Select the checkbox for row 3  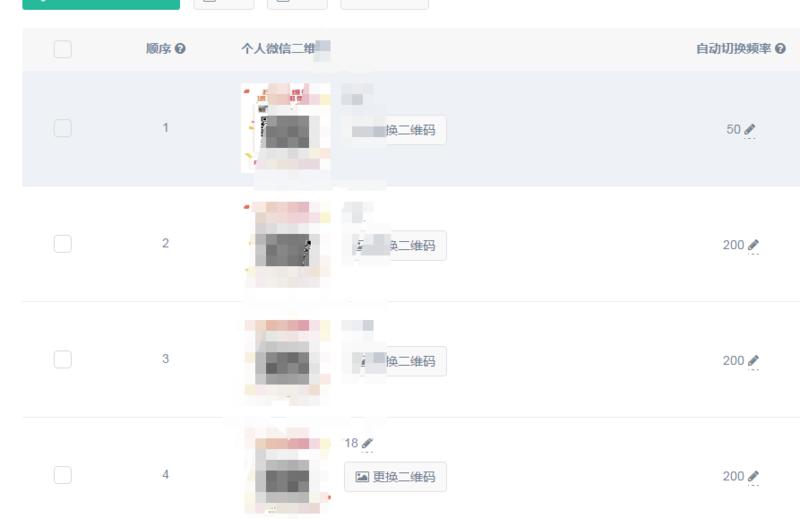62,360
